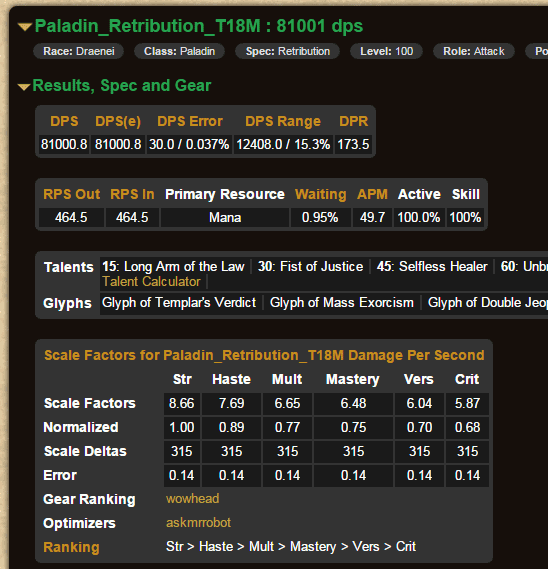Image resolution: width=548 pixels, height=569 pixels.
Task: Click the DPS column header
Action: click(64, 121)
